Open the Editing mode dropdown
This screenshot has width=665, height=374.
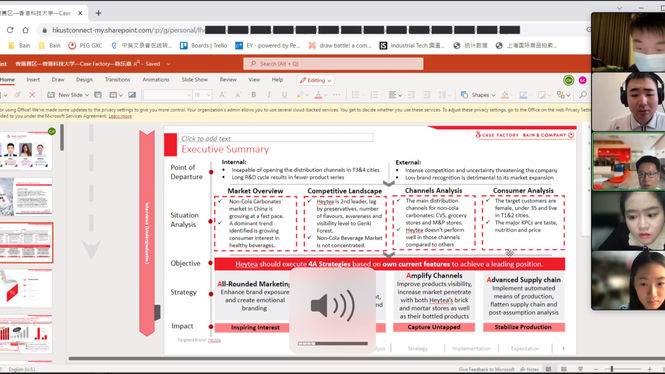(x=315, y=80)
